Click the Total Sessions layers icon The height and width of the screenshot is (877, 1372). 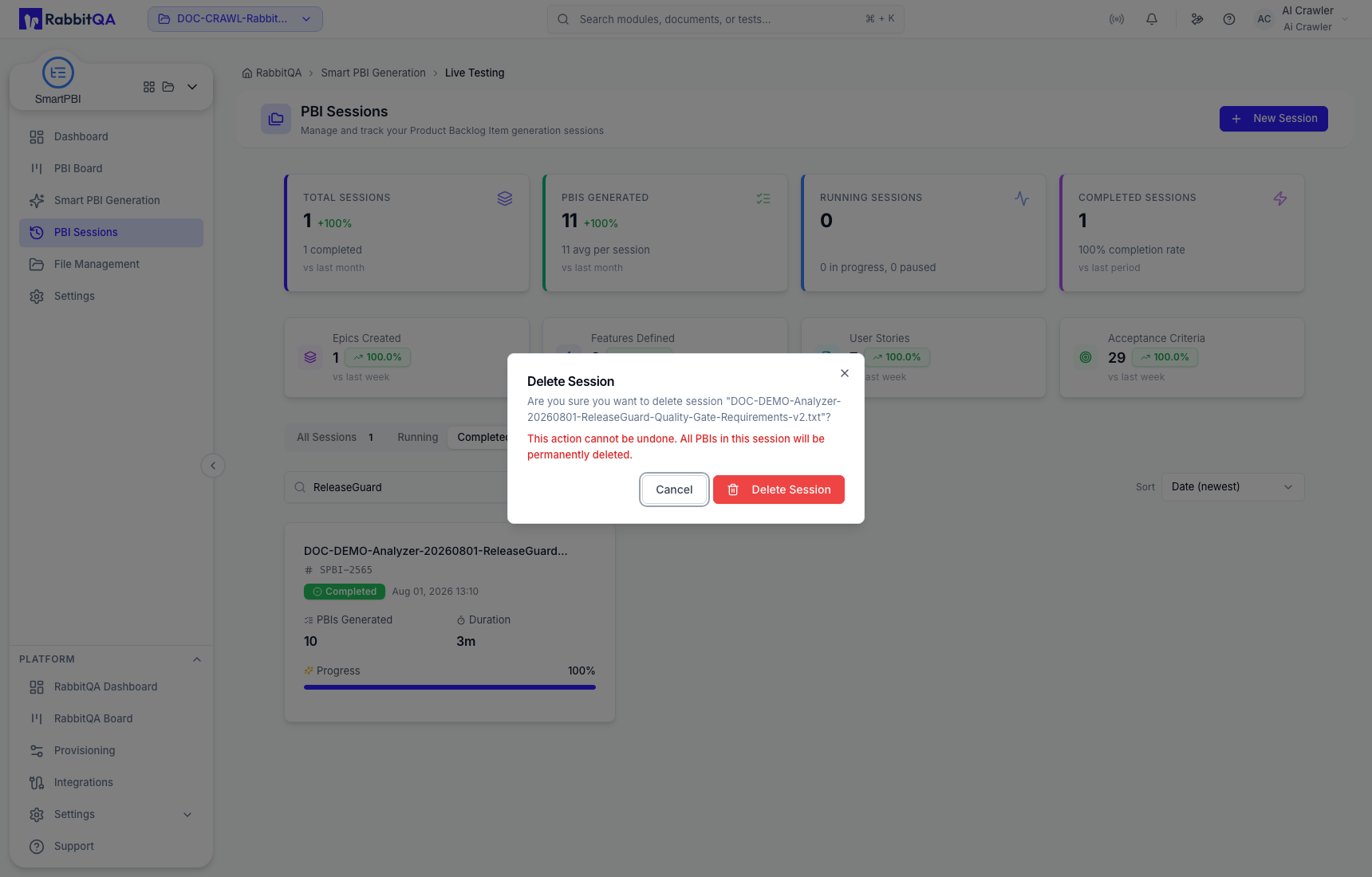(505, 199)
